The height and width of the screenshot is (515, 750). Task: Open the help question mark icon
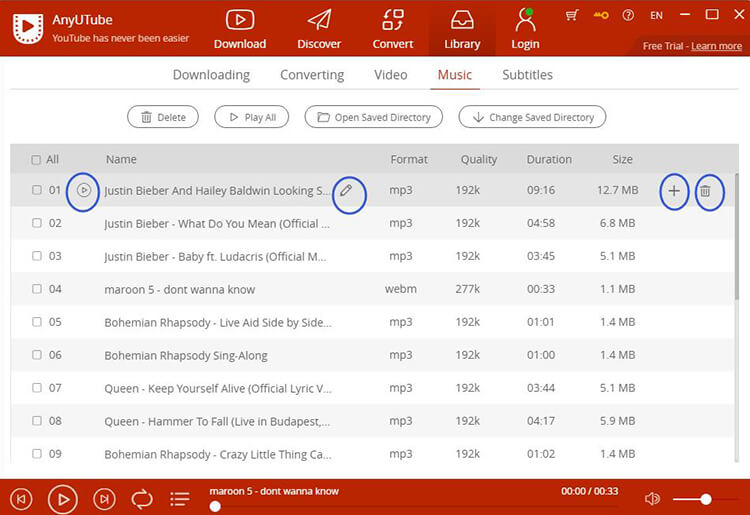point(628,15)
